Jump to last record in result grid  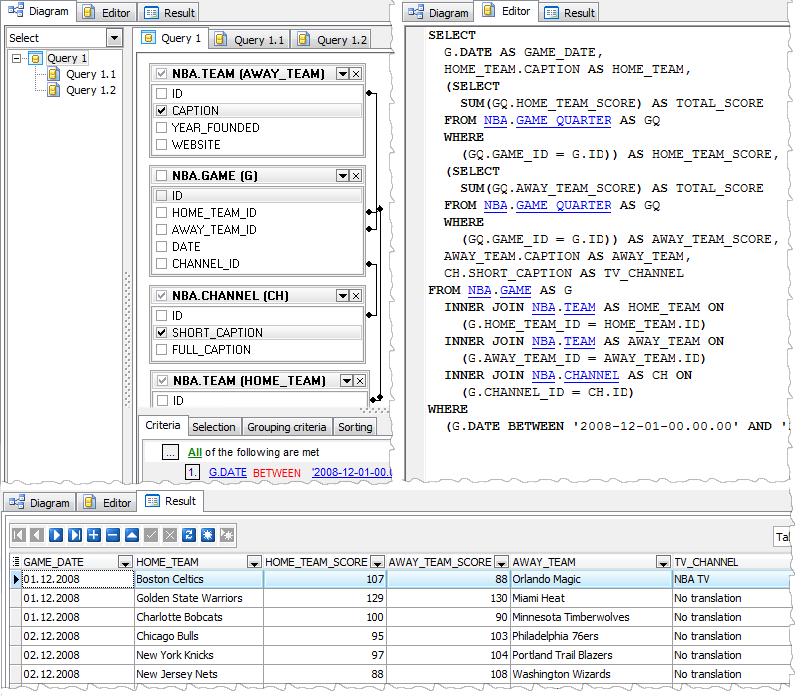pyautogui.click(x=75, y=535)
